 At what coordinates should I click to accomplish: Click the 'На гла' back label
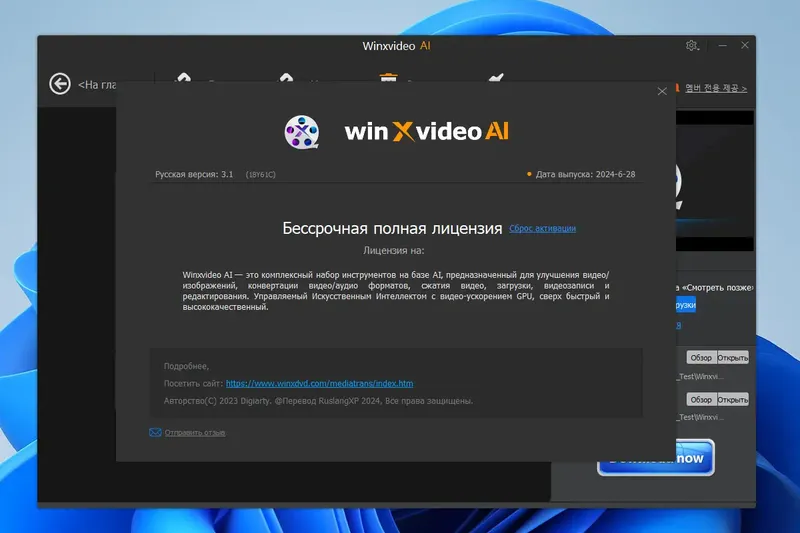click(x=97, y=85)
